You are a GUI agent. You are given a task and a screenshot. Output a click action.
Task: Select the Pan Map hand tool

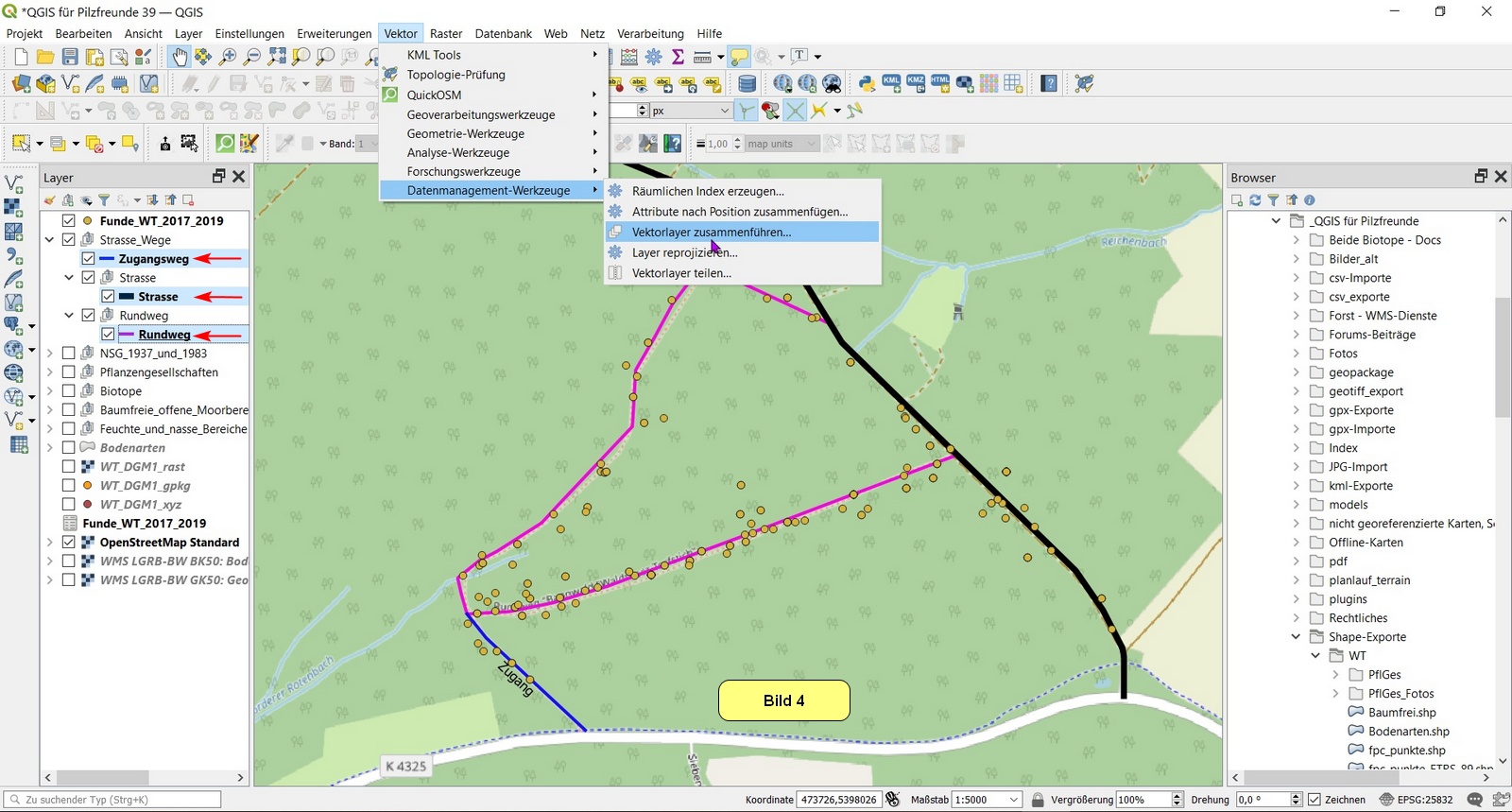coord(179,57)
